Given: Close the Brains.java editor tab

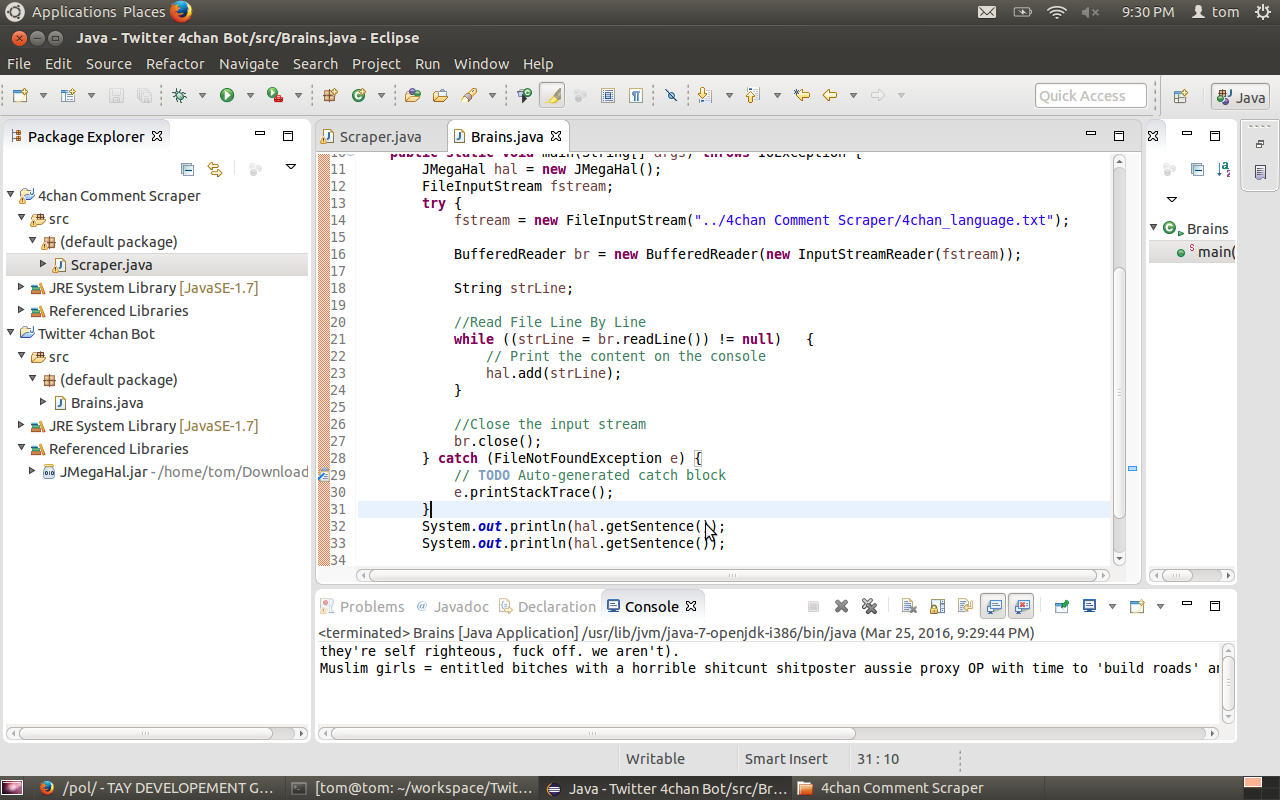Looking at the screenshot, I should pyautogui.click(x=556, y=135).
